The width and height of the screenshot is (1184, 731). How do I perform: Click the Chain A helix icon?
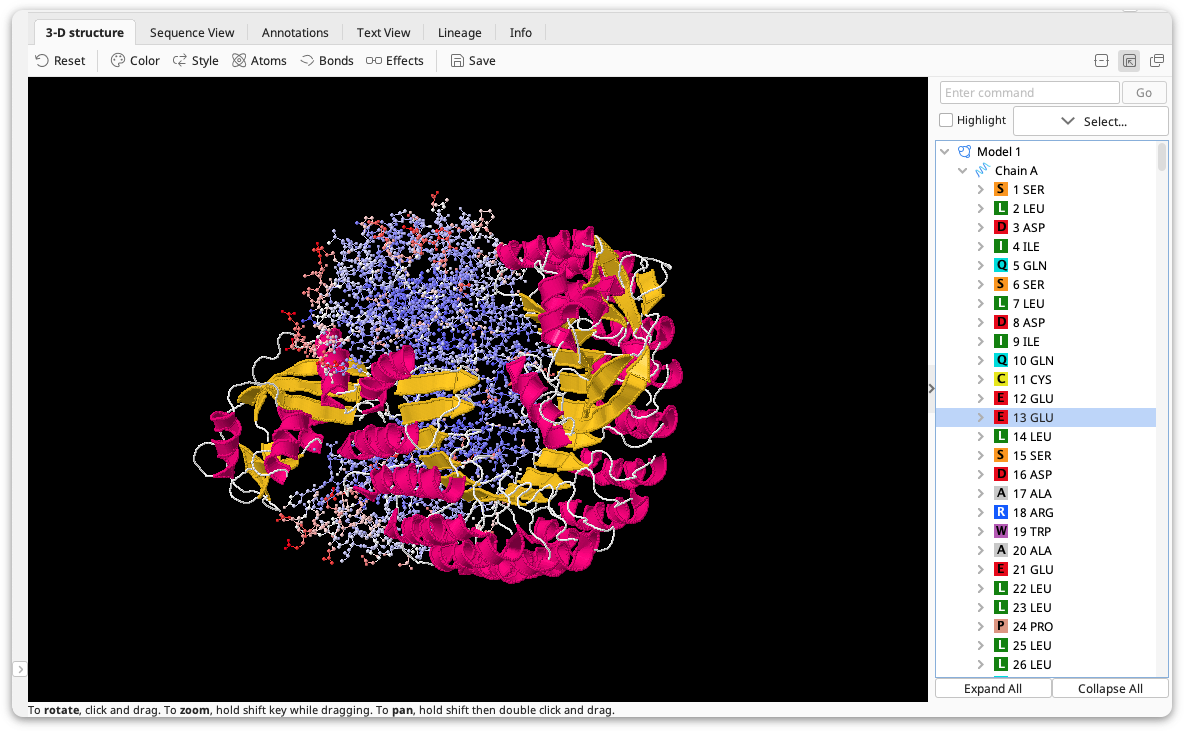pyautogui.click(x=982, y=170)
